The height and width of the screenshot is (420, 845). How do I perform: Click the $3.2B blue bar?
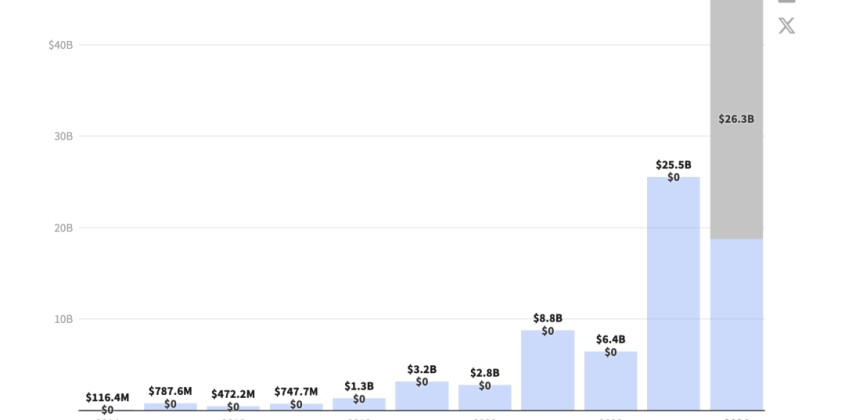pos(422,397)
